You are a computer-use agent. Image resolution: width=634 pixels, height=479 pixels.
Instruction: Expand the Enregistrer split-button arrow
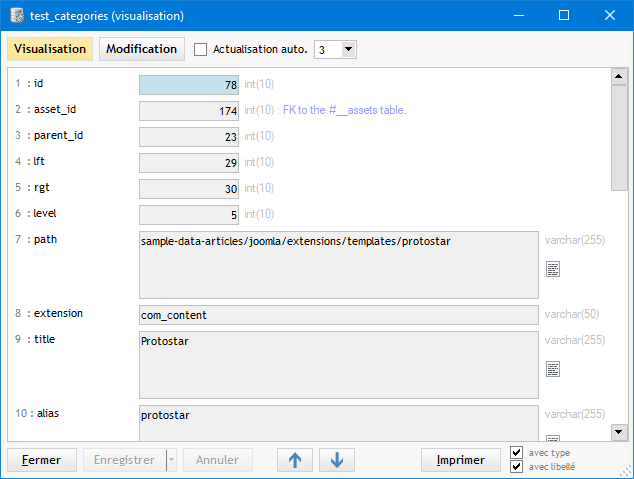point(171,460)
